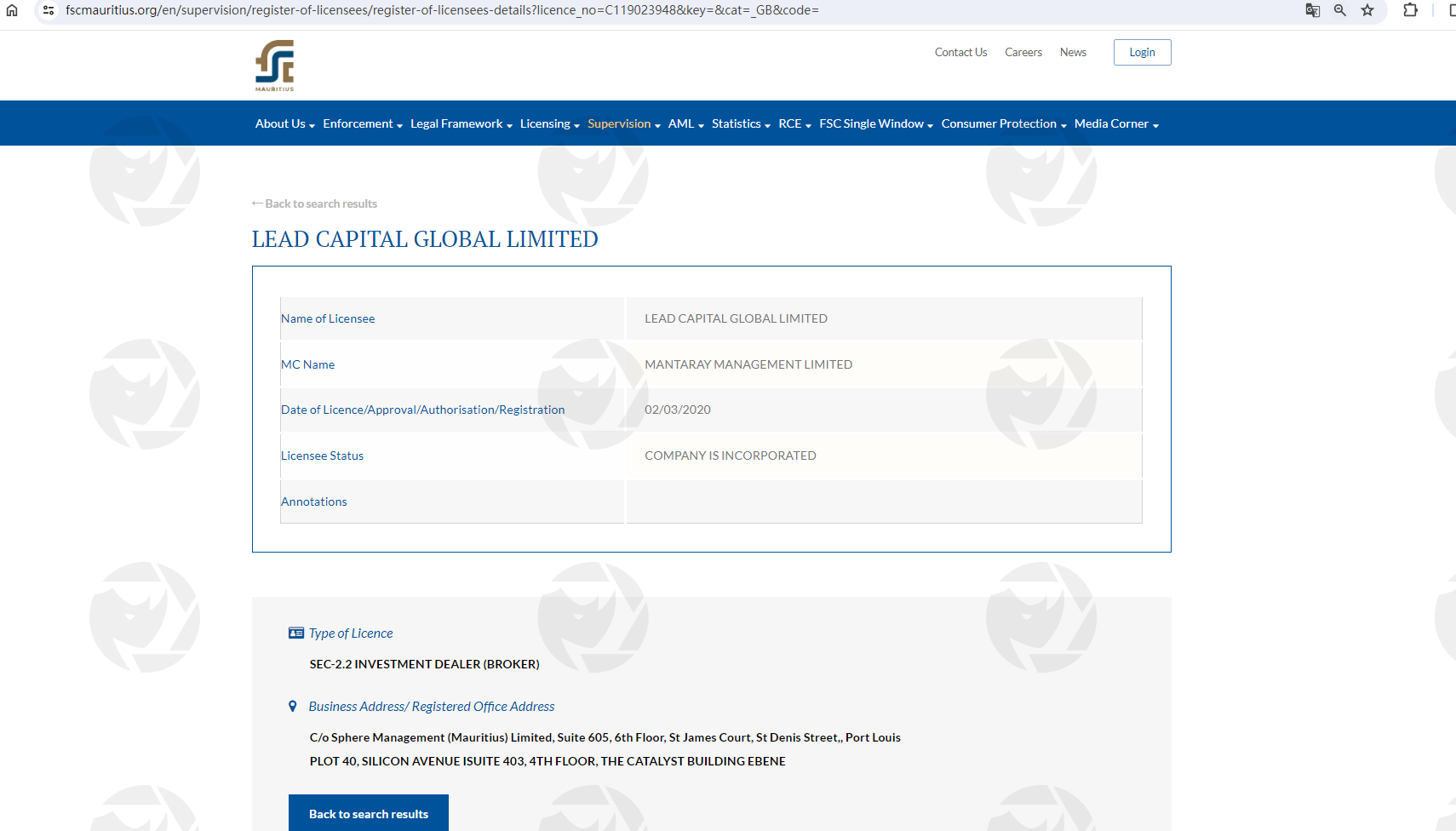
Task: Click the Business Address location pin icon
Action: click(x=293, y=707)
